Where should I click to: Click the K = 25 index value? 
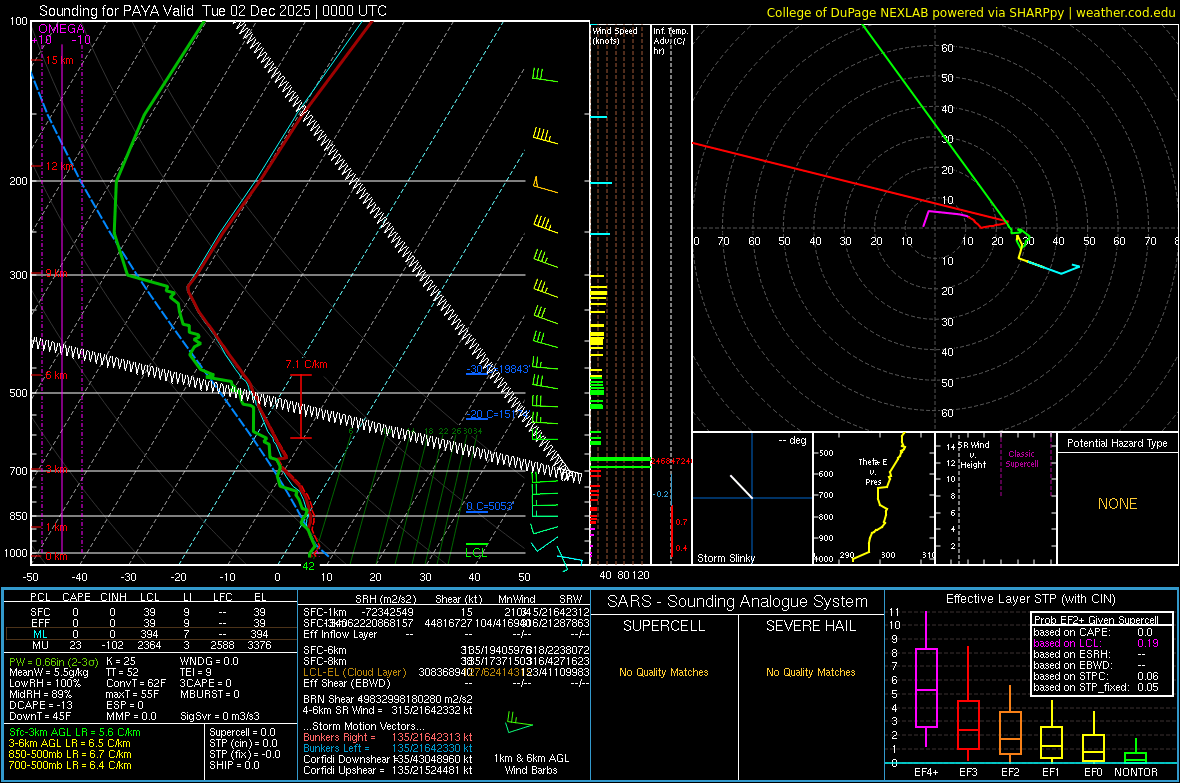[x=121, y=661]
